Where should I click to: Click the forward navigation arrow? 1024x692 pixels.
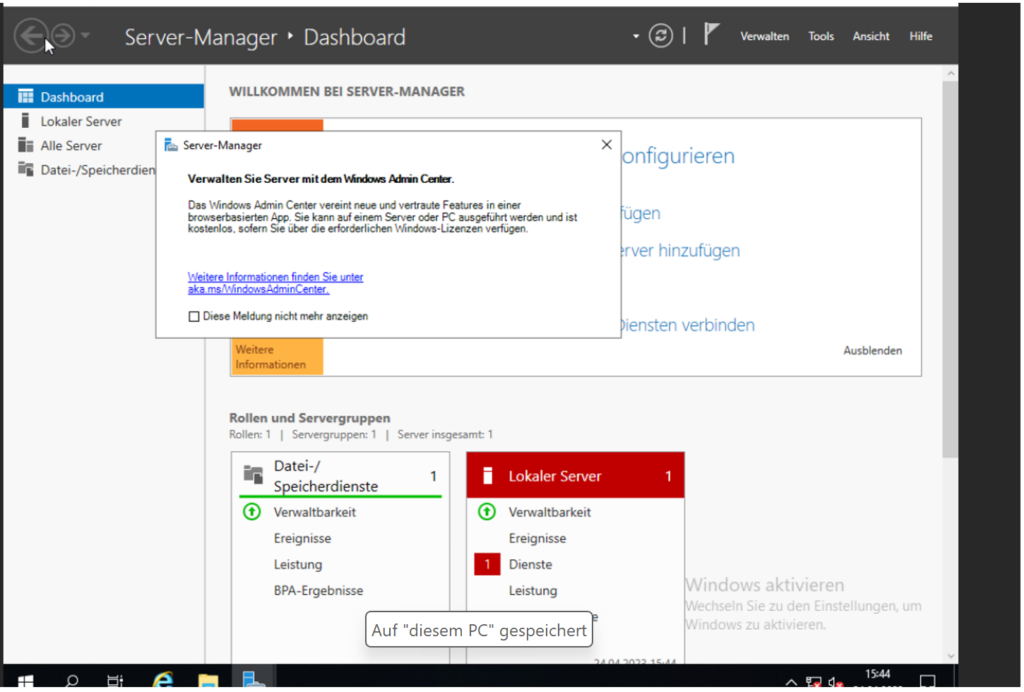tap(63, 37)
